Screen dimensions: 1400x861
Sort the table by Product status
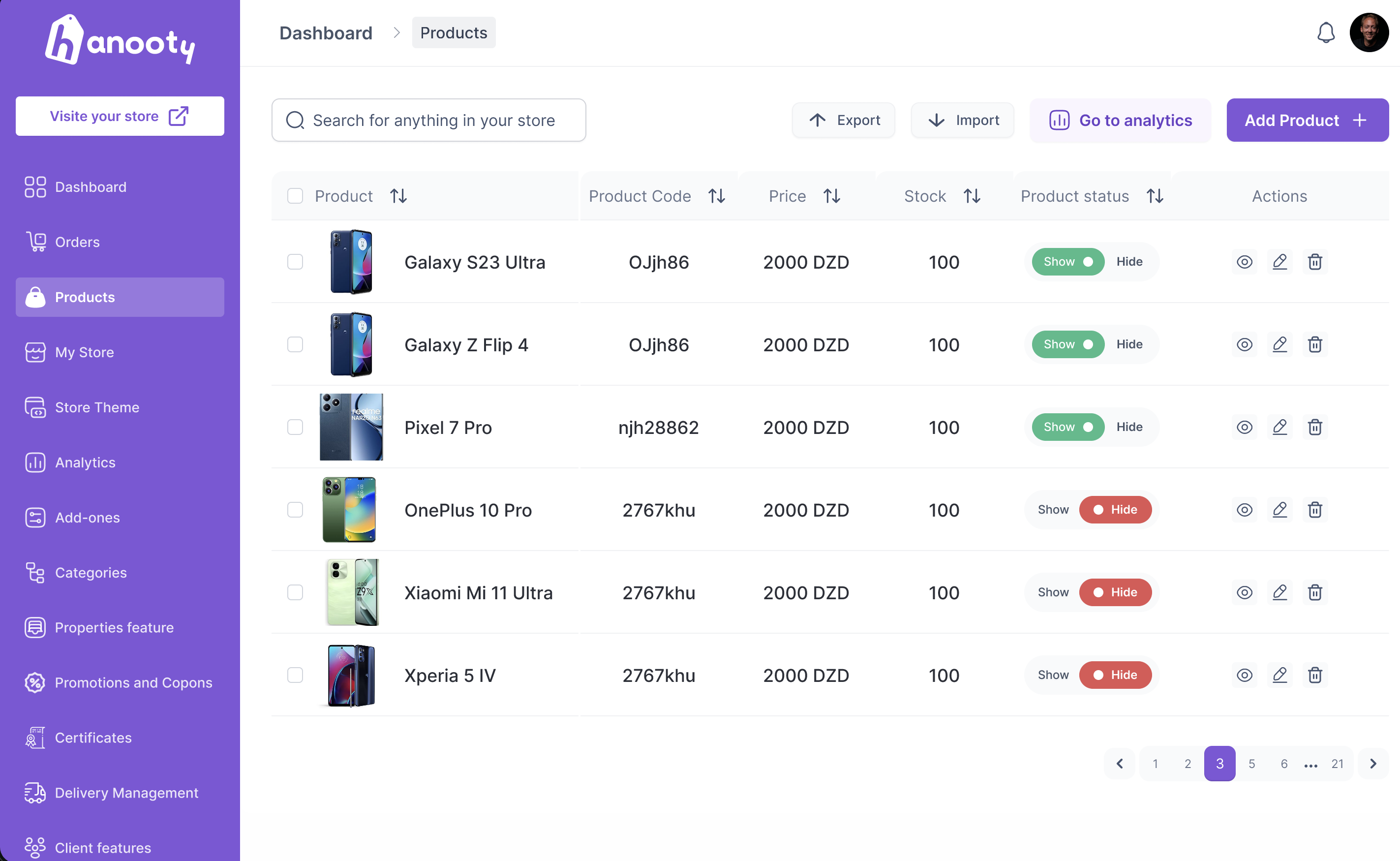pos(1154,196)
